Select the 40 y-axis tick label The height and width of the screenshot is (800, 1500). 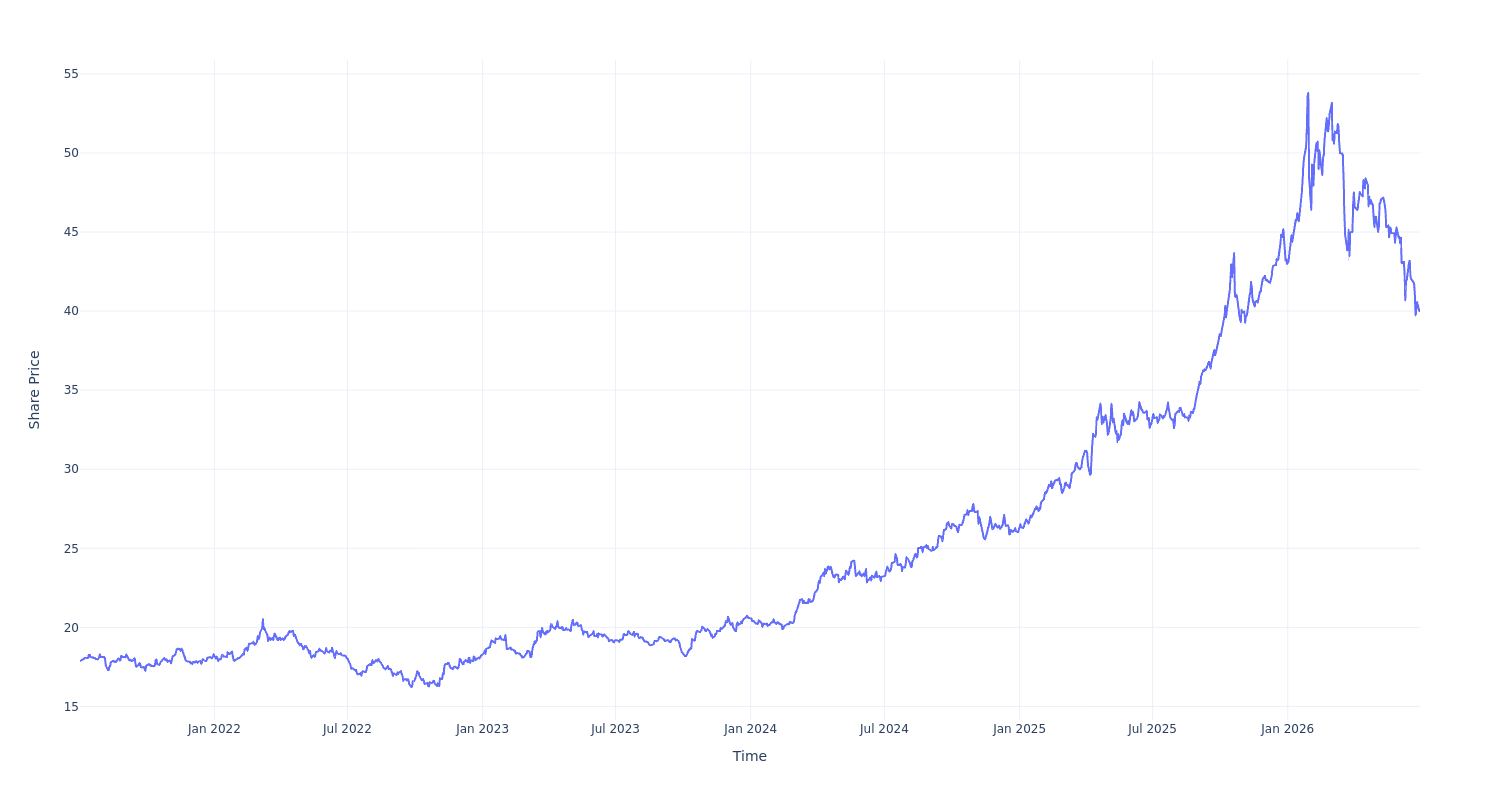pyautogui.click(x=71, y=311)
